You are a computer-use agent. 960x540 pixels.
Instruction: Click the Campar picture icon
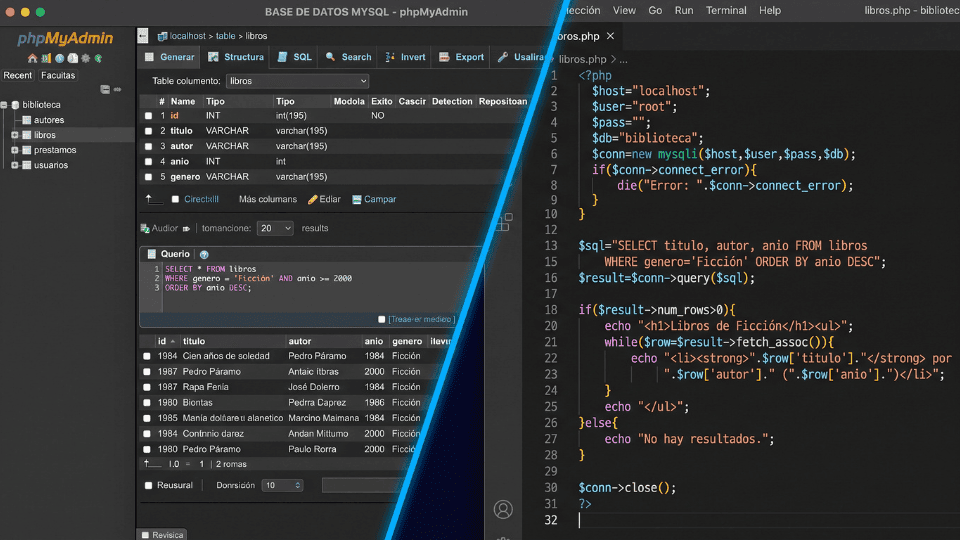(357, 200)
